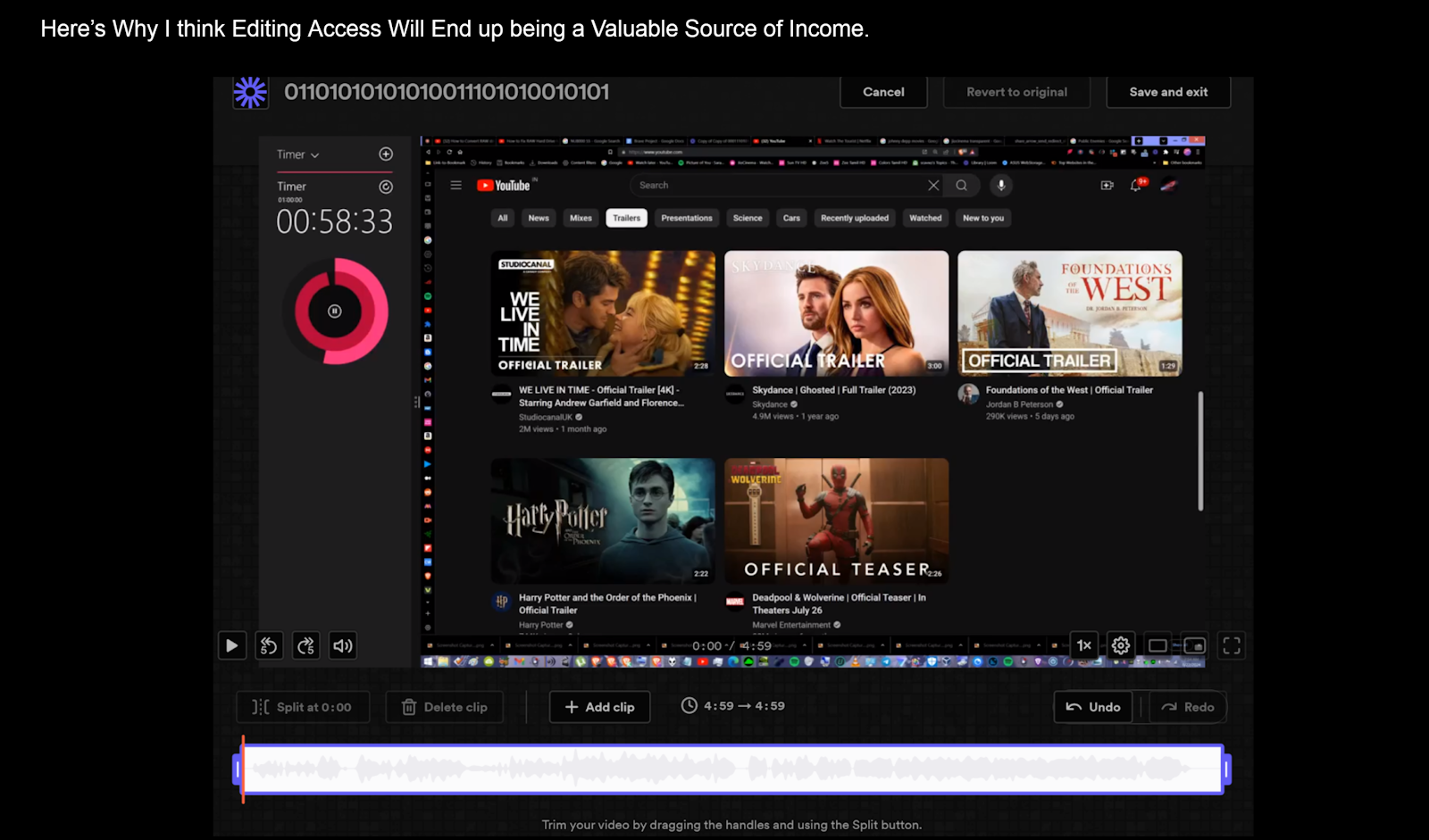
Task: Click the YouTube create video icon
Action: coord(1107,186)
